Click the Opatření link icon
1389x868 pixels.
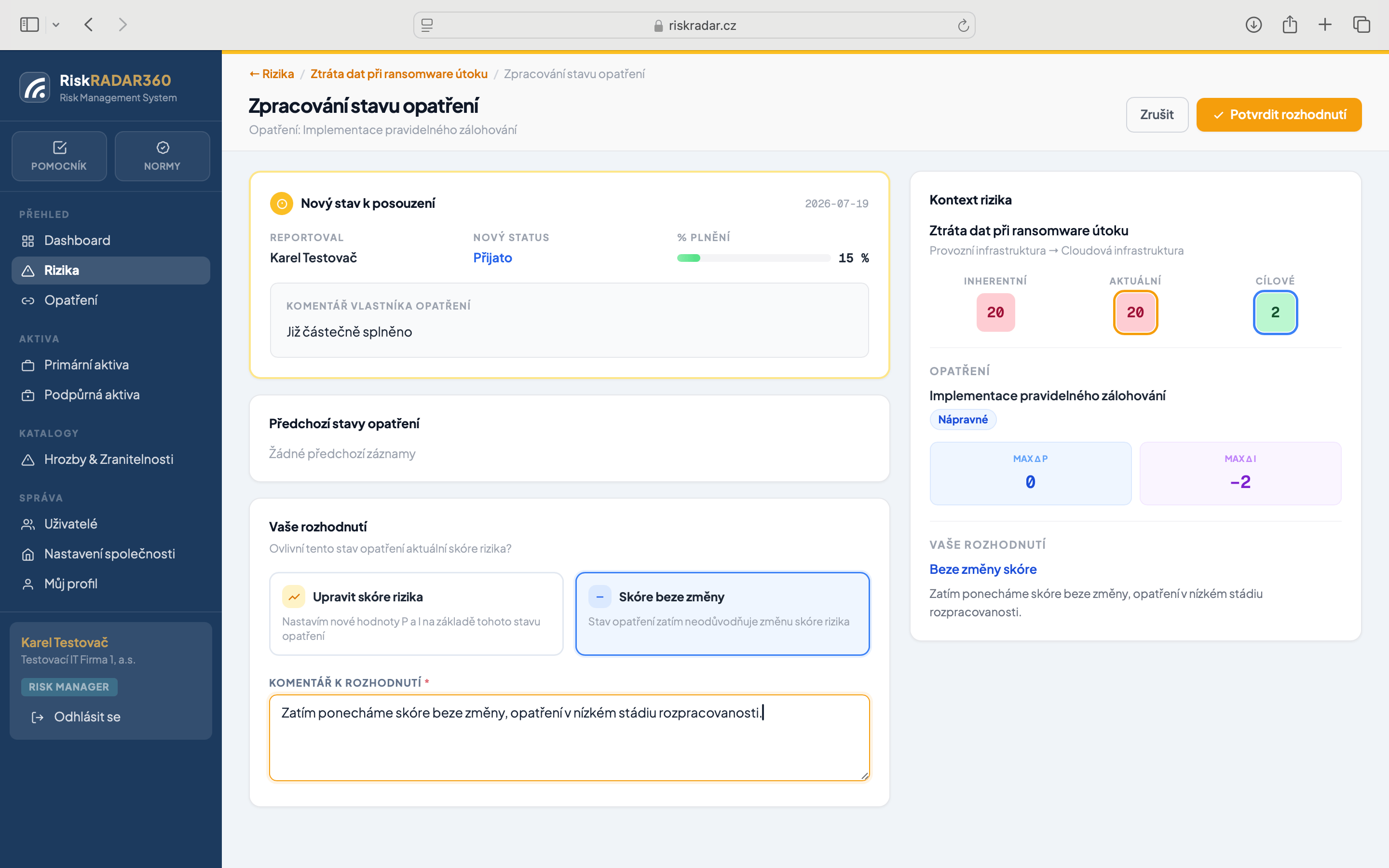27,301
